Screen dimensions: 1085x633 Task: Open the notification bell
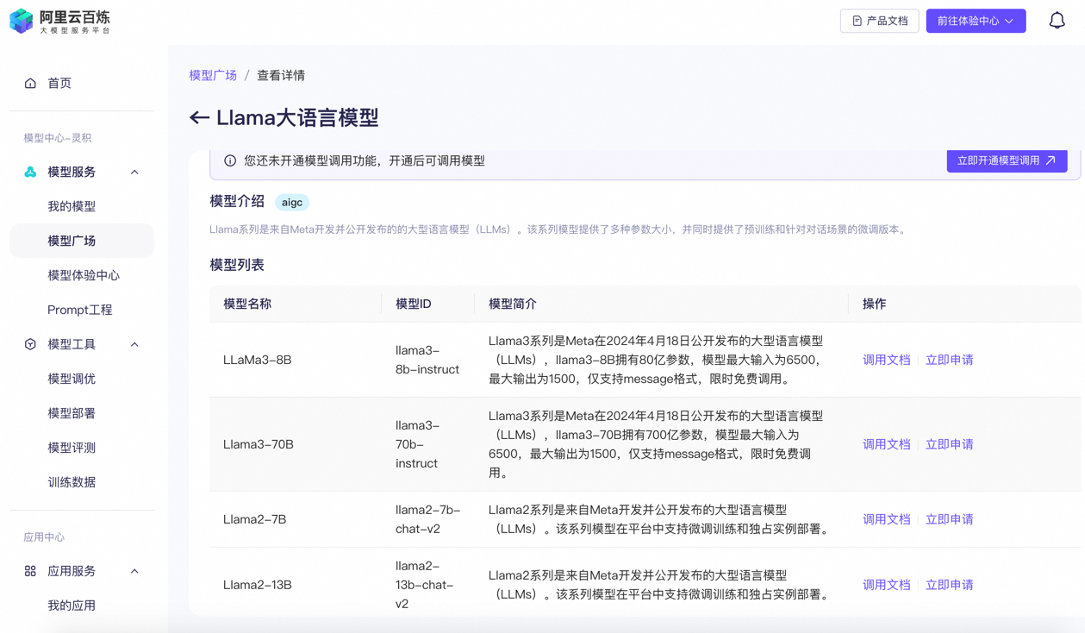1056,21
